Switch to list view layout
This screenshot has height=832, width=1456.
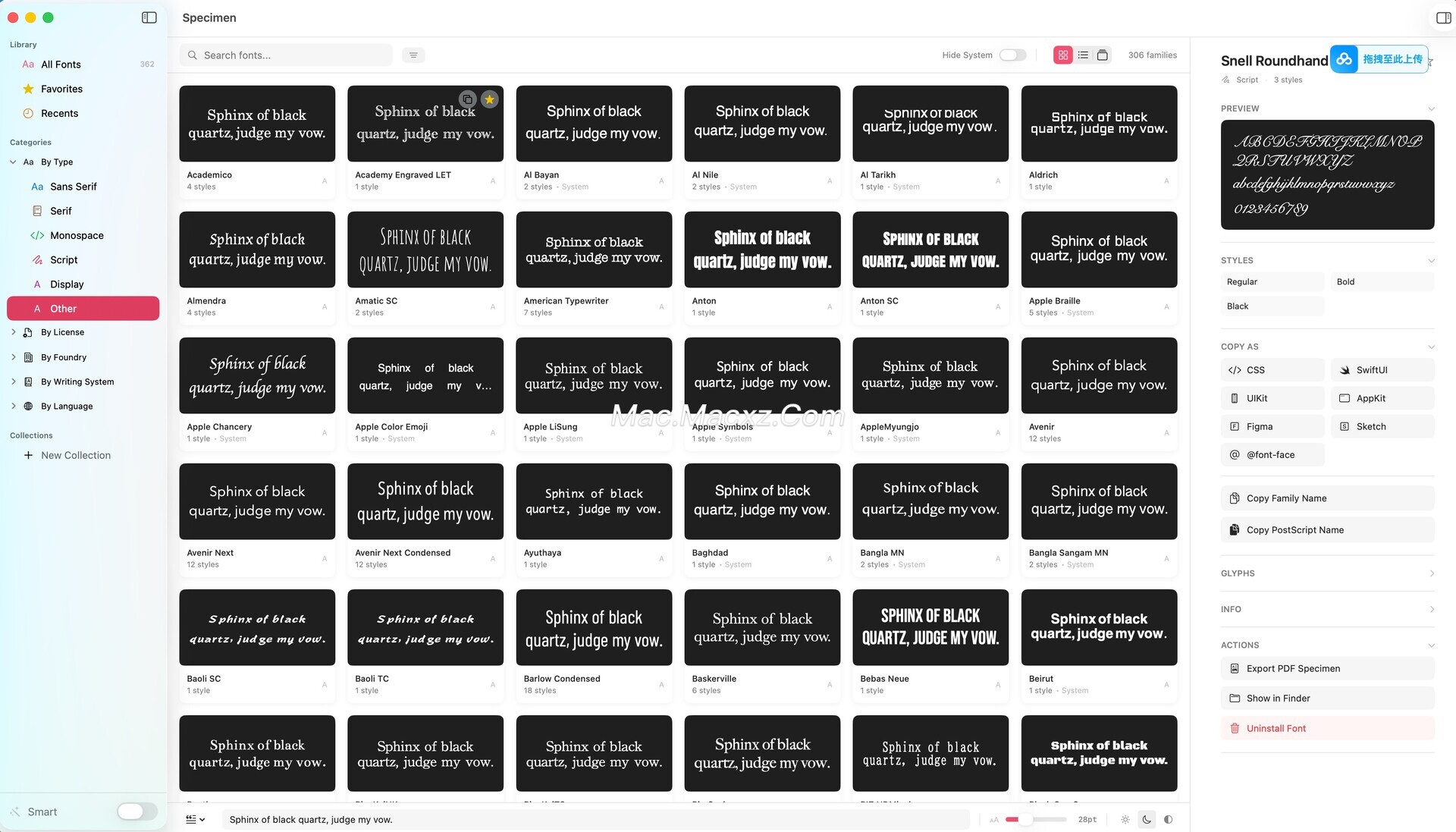(x=1083, y=55)
